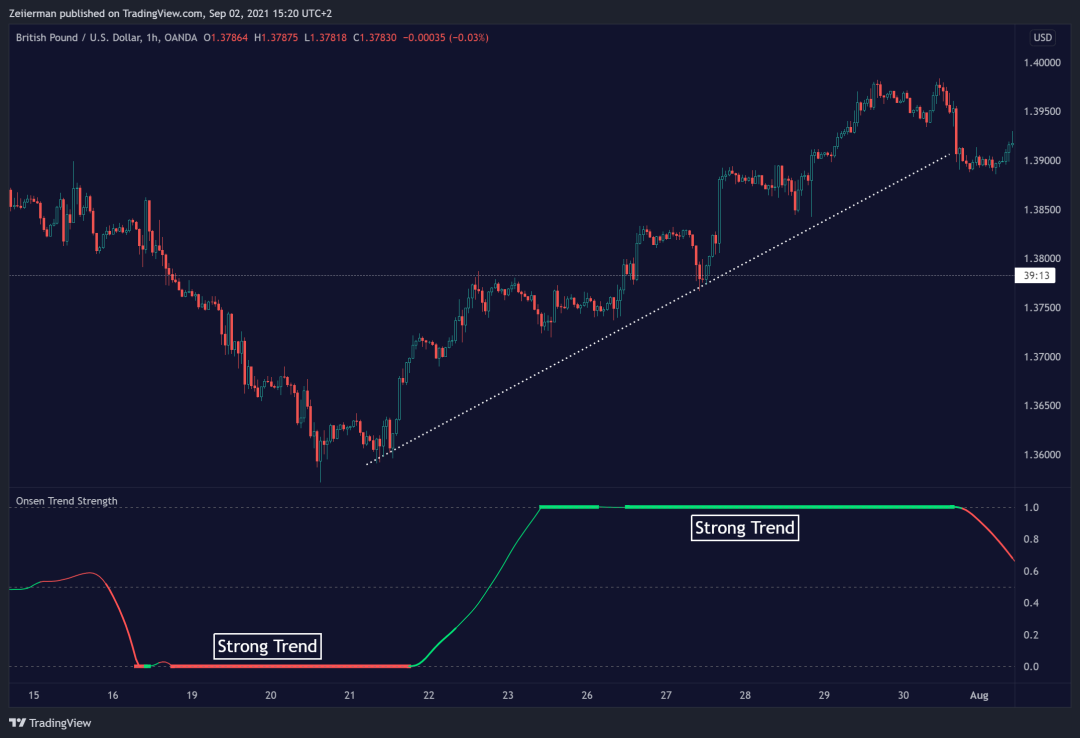Select the Aug label on the time axis
Screen dimensions: 1080x738
pos(979,695)
